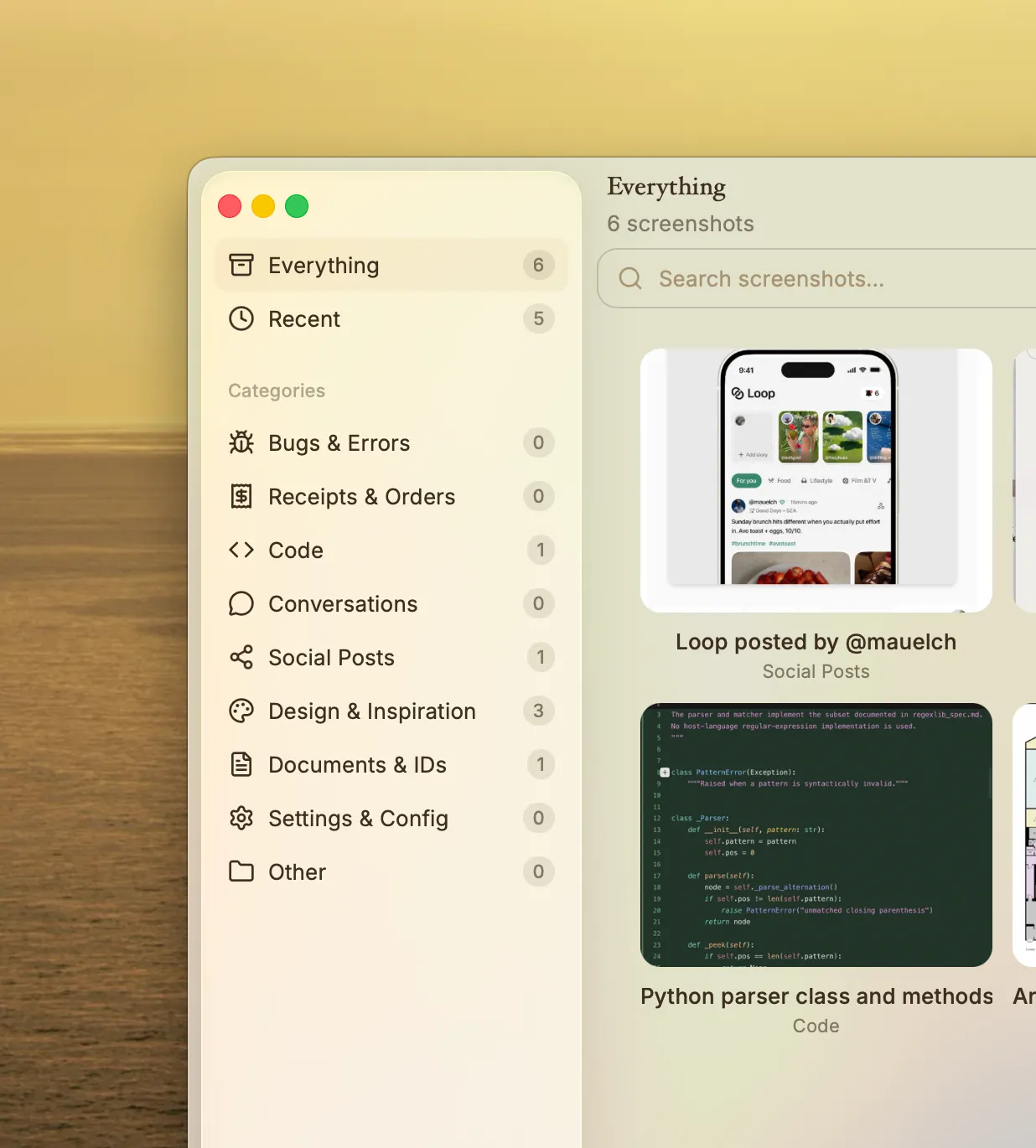Click the Design & Inspiration category label
The width and height of the screenshot is (1036, 1148).
pyautogui.click(x=372, y=711)
